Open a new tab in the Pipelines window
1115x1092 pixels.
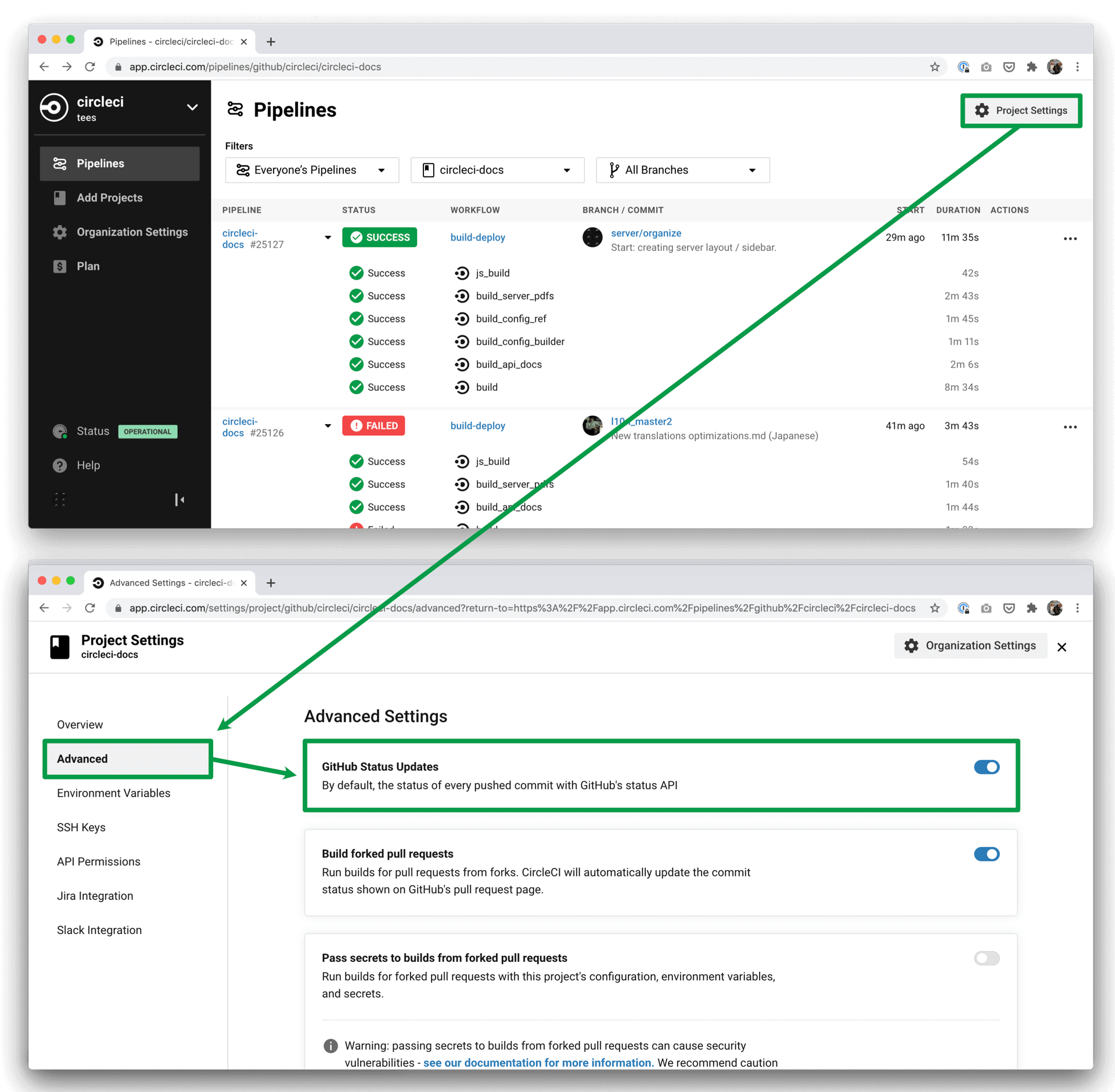point(271,42)
